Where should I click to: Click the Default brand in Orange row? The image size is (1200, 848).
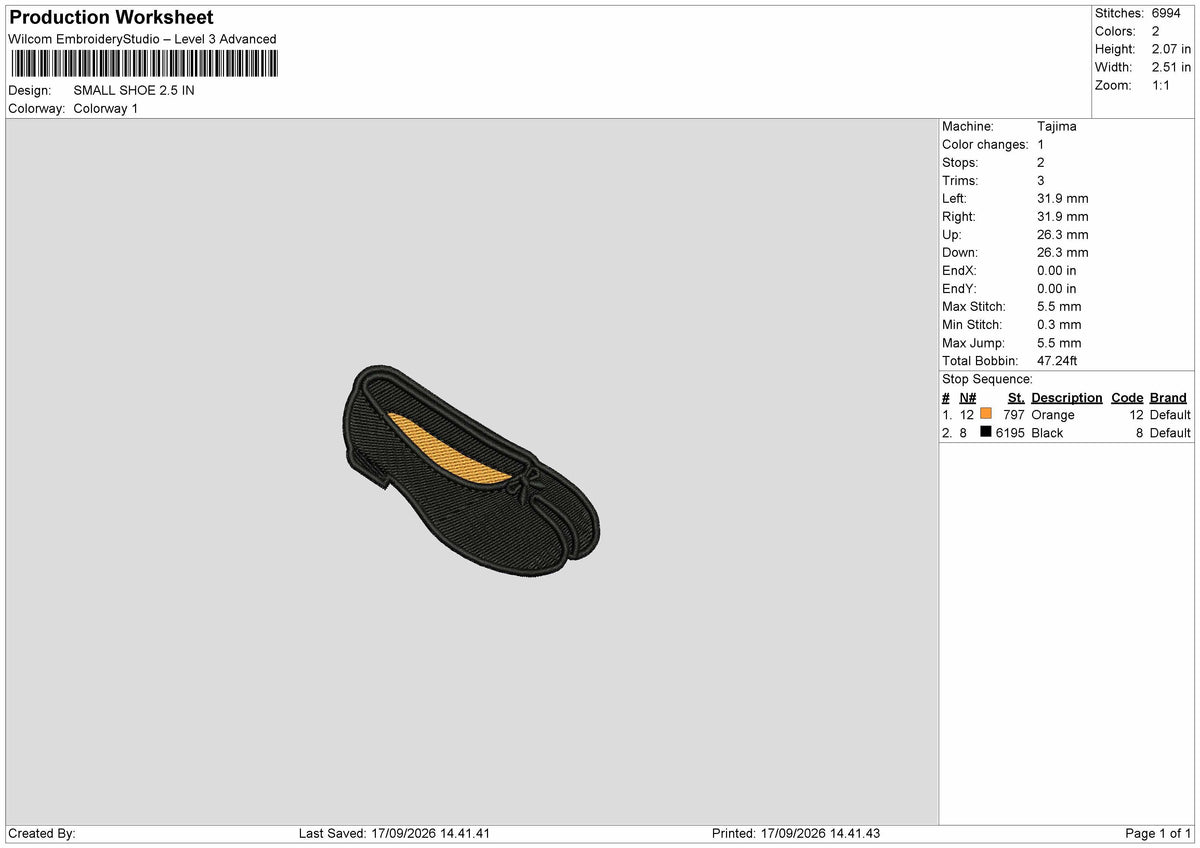click(x=1170, y=415)
